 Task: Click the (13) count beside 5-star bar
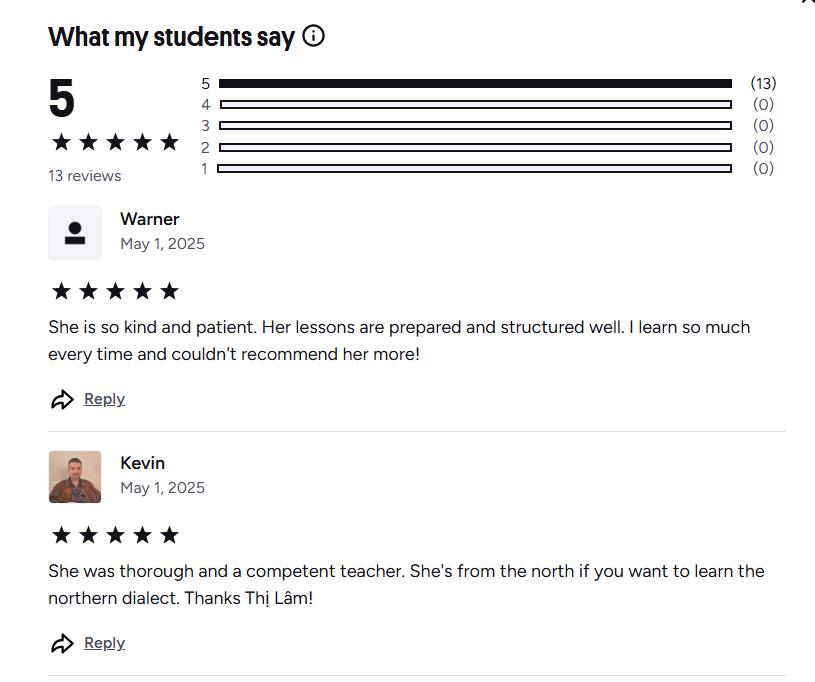pos(763,84)
